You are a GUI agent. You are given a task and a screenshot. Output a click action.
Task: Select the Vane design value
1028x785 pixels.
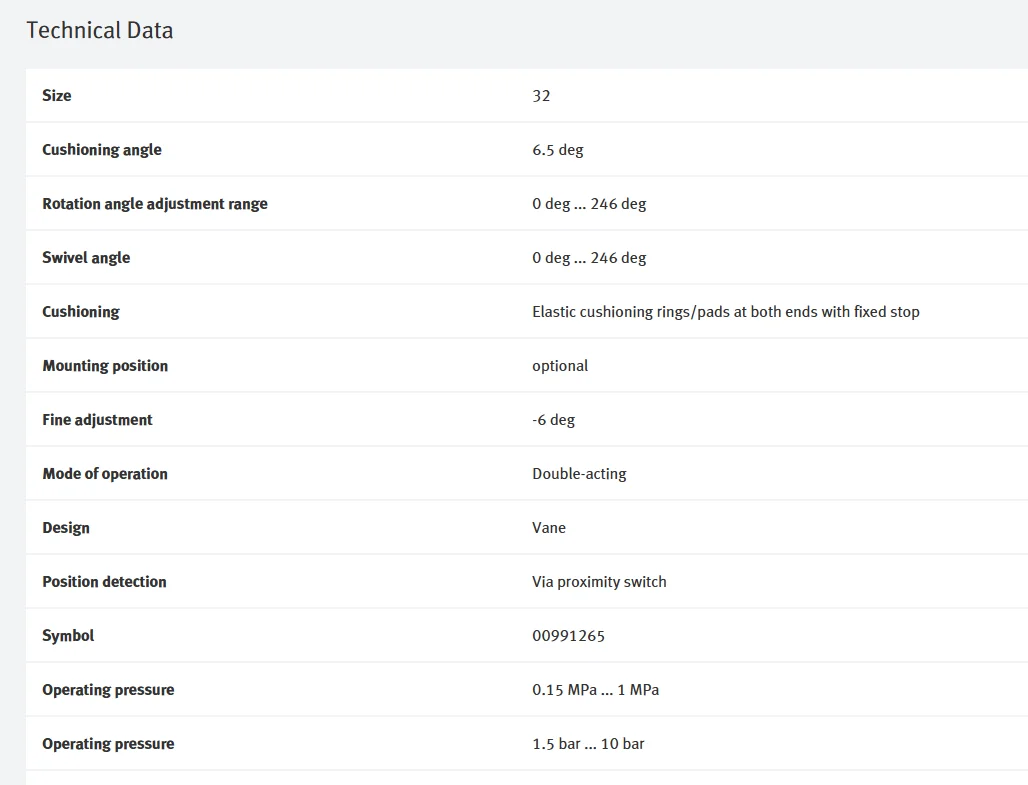tap(548, 528)
